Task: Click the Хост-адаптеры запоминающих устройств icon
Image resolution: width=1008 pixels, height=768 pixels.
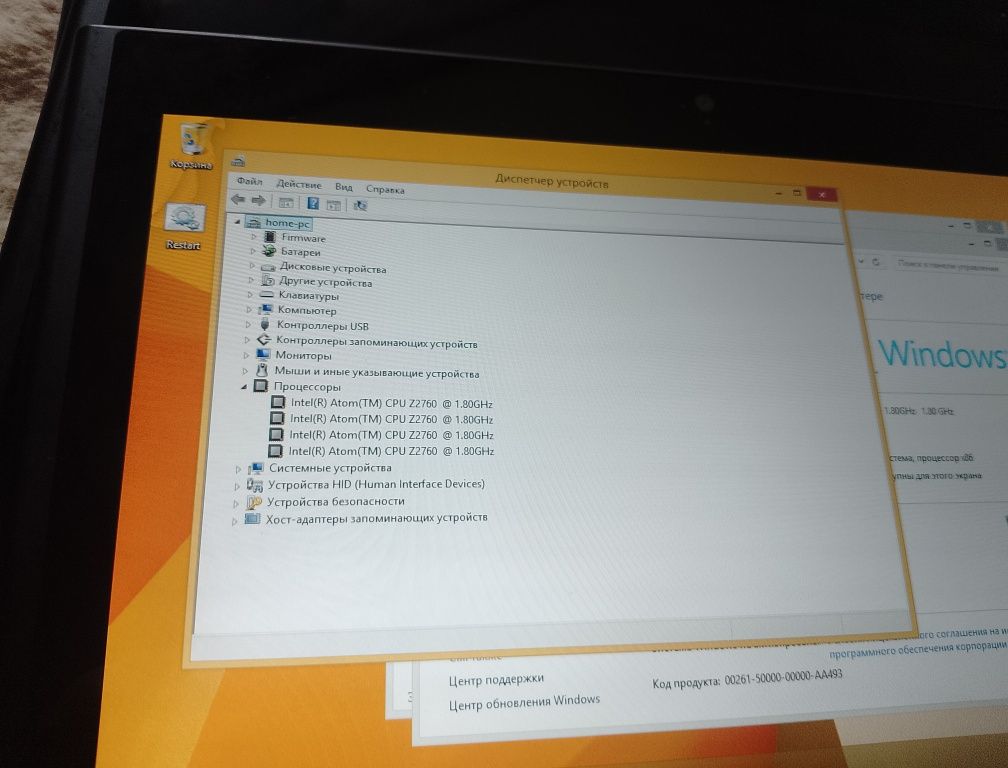Action: coord(252,518)
